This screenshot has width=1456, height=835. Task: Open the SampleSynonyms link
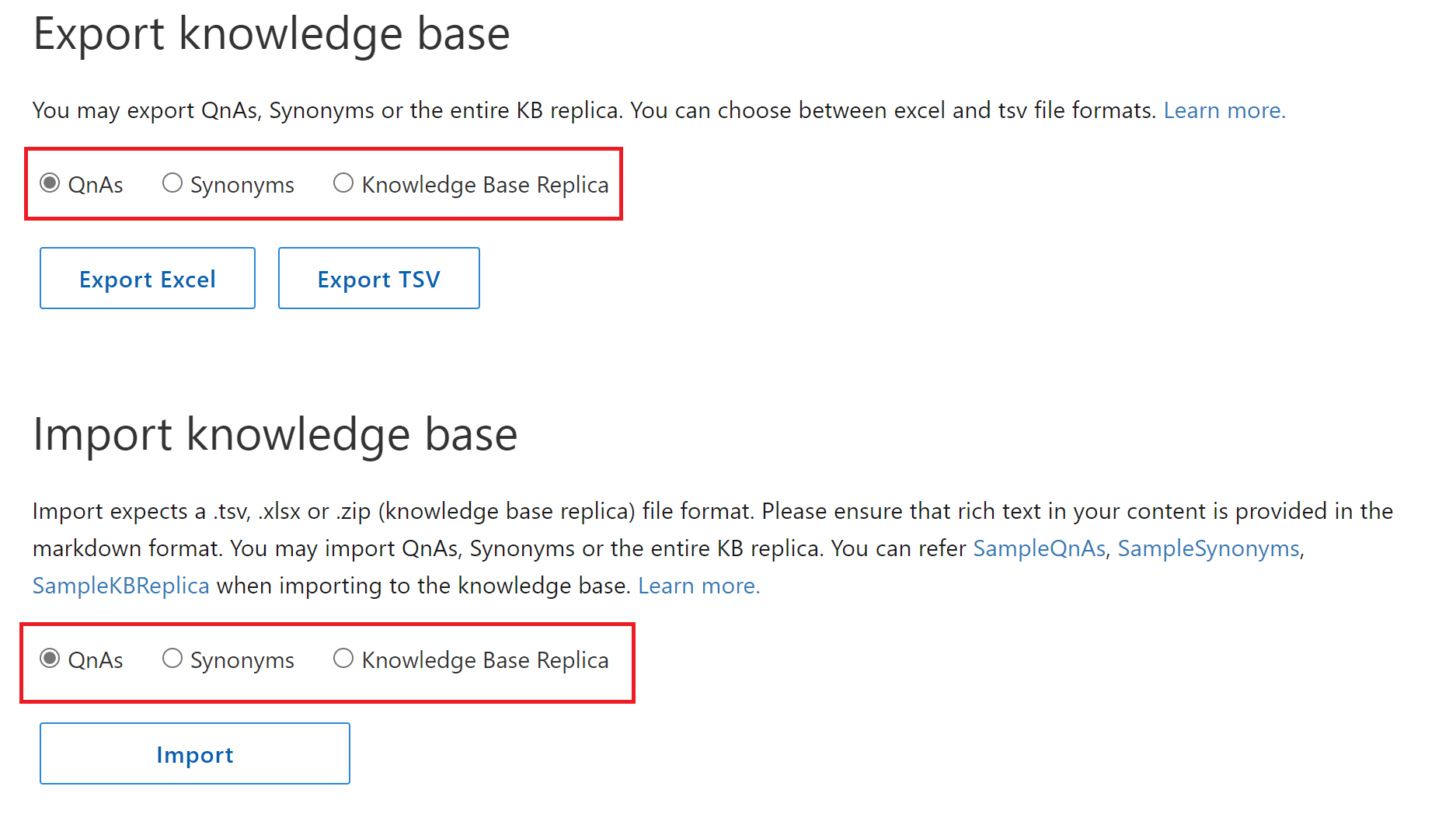1207,548
